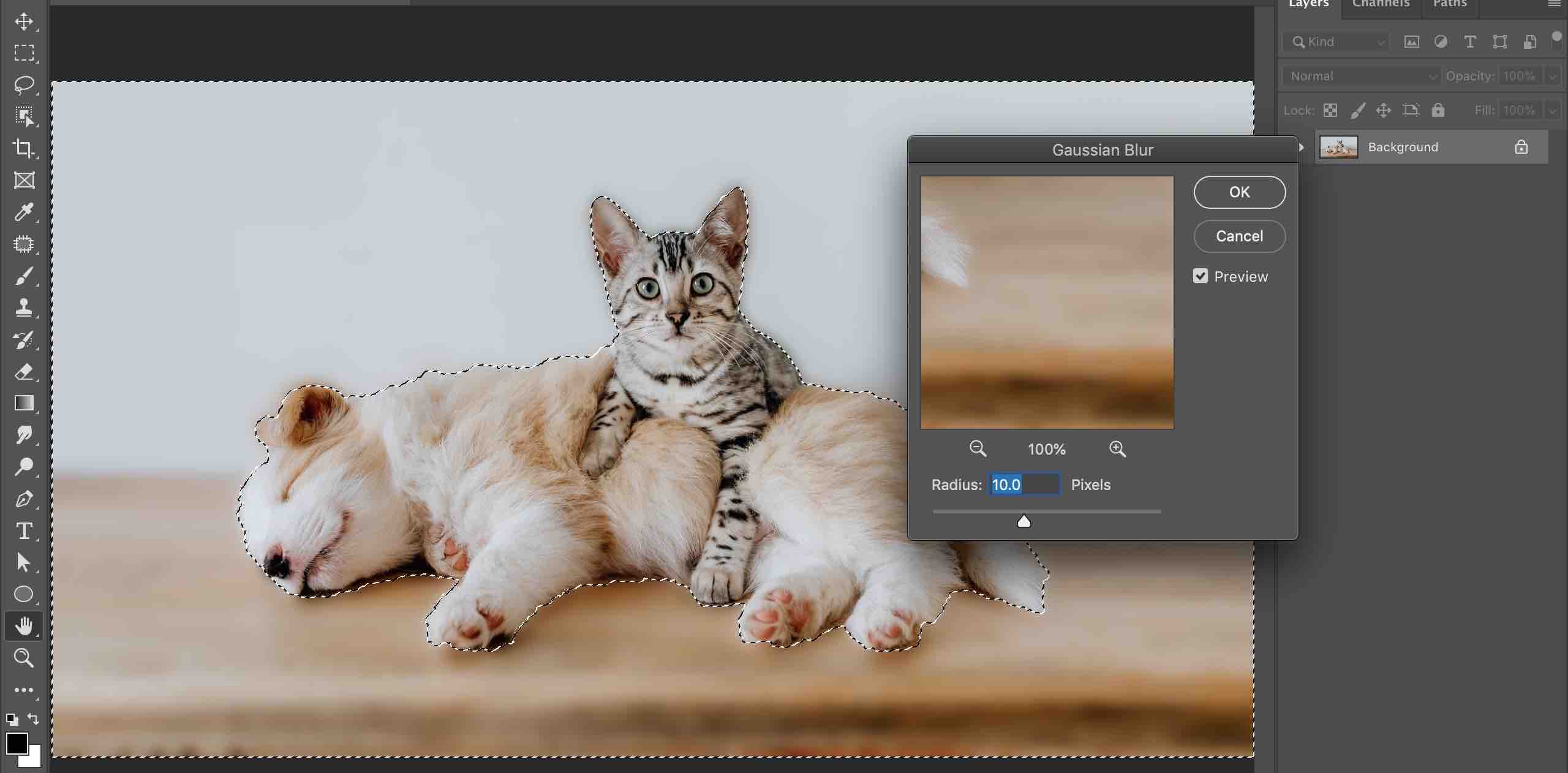Select the Crop tool
Image resolution: width=1568 pixels, height=773 pixels.
coord(24,148)
